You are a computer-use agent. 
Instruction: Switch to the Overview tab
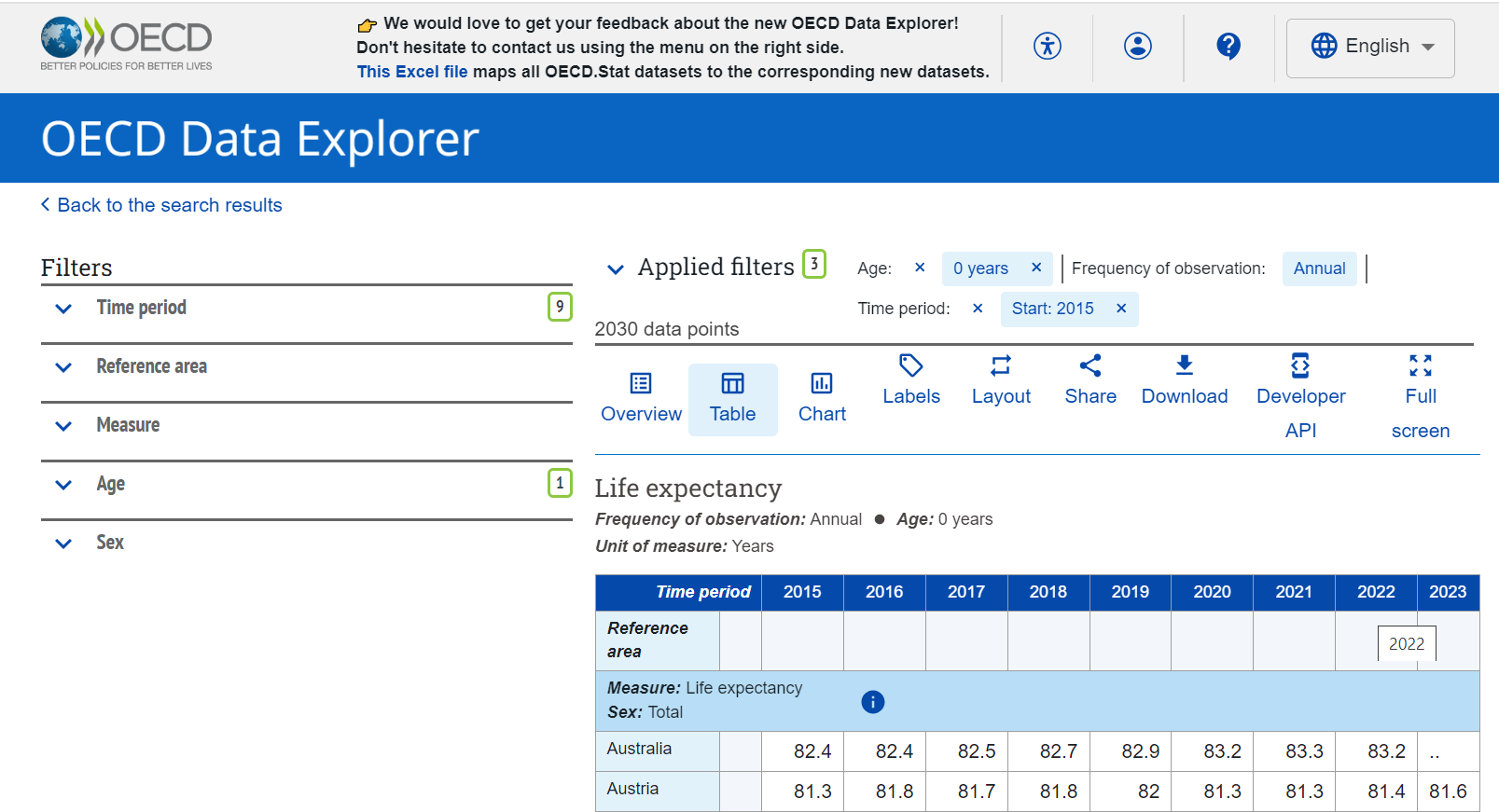(641, 399)
